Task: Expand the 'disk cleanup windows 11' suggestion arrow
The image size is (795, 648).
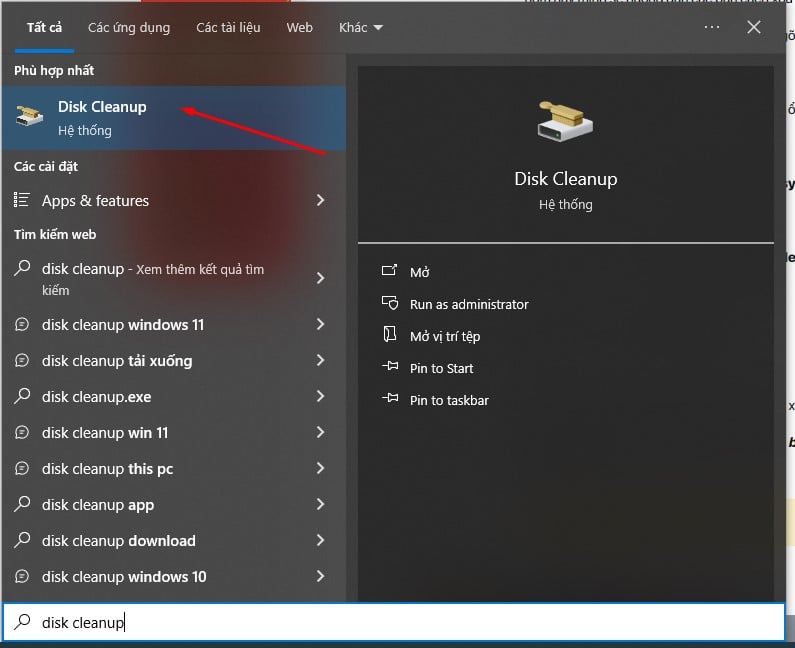Action: 320,325
